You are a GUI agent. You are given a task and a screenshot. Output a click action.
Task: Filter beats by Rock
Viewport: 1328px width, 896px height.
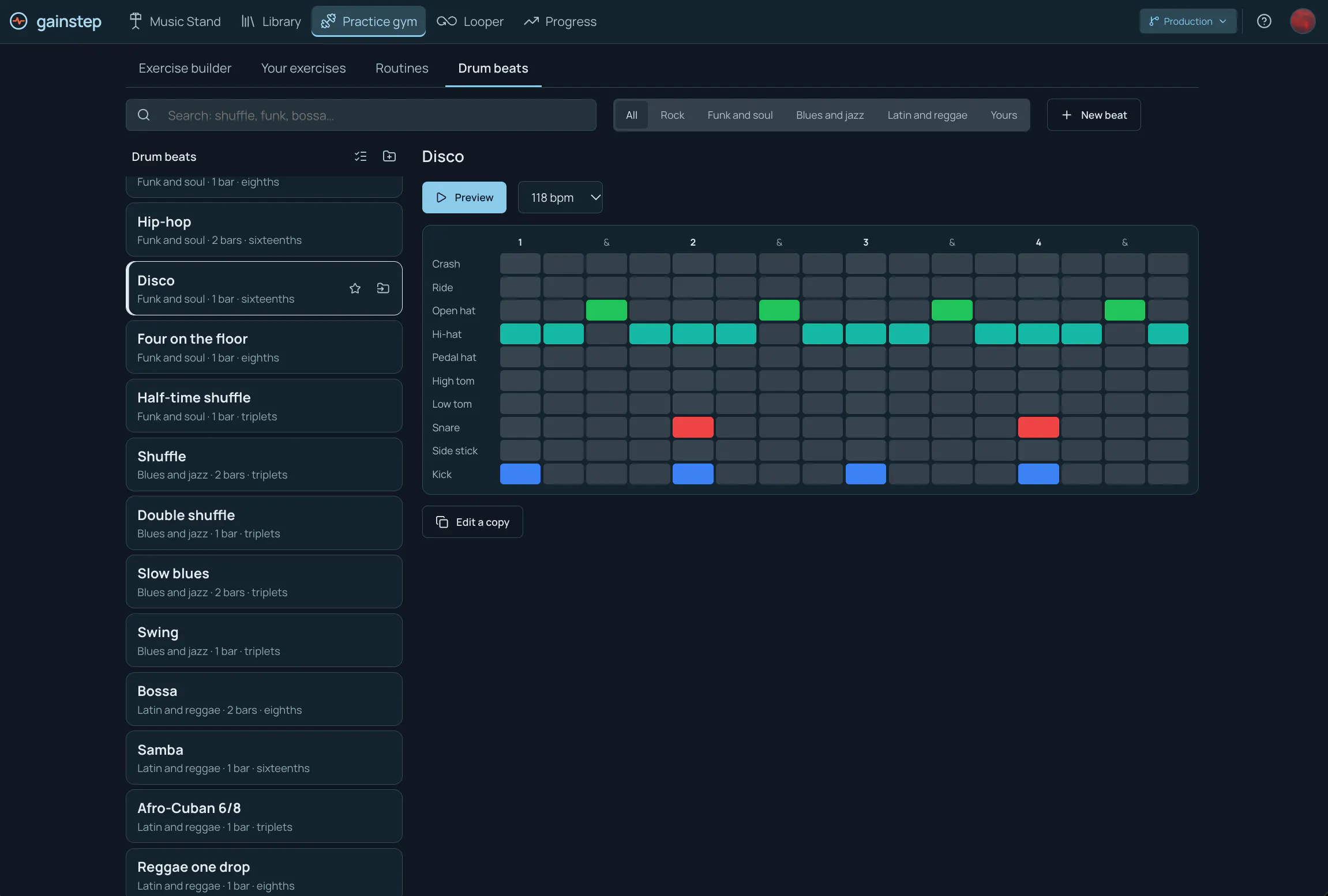(x=672, y=115)
